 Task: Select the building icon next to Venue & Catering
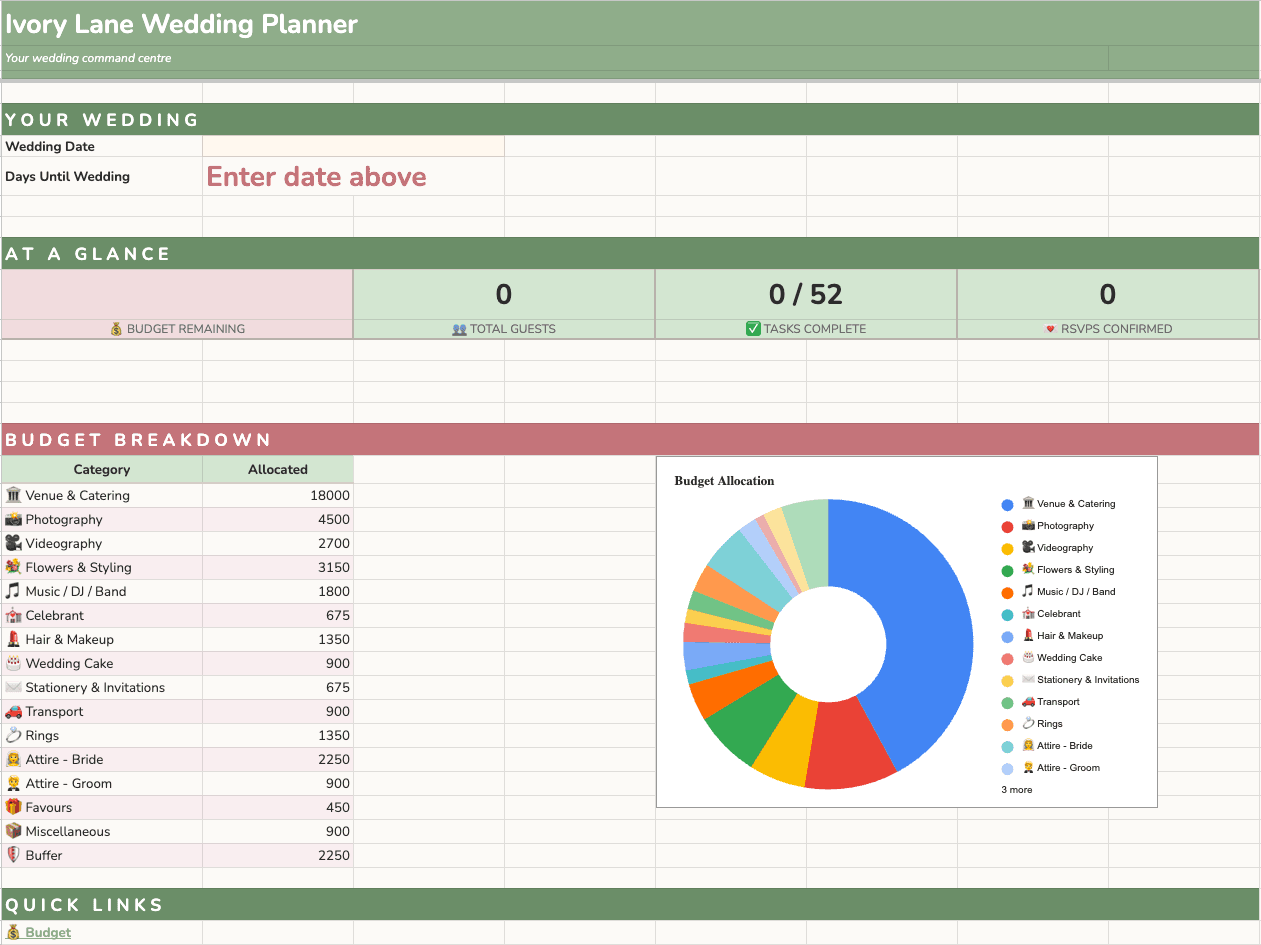coord(12,495)
